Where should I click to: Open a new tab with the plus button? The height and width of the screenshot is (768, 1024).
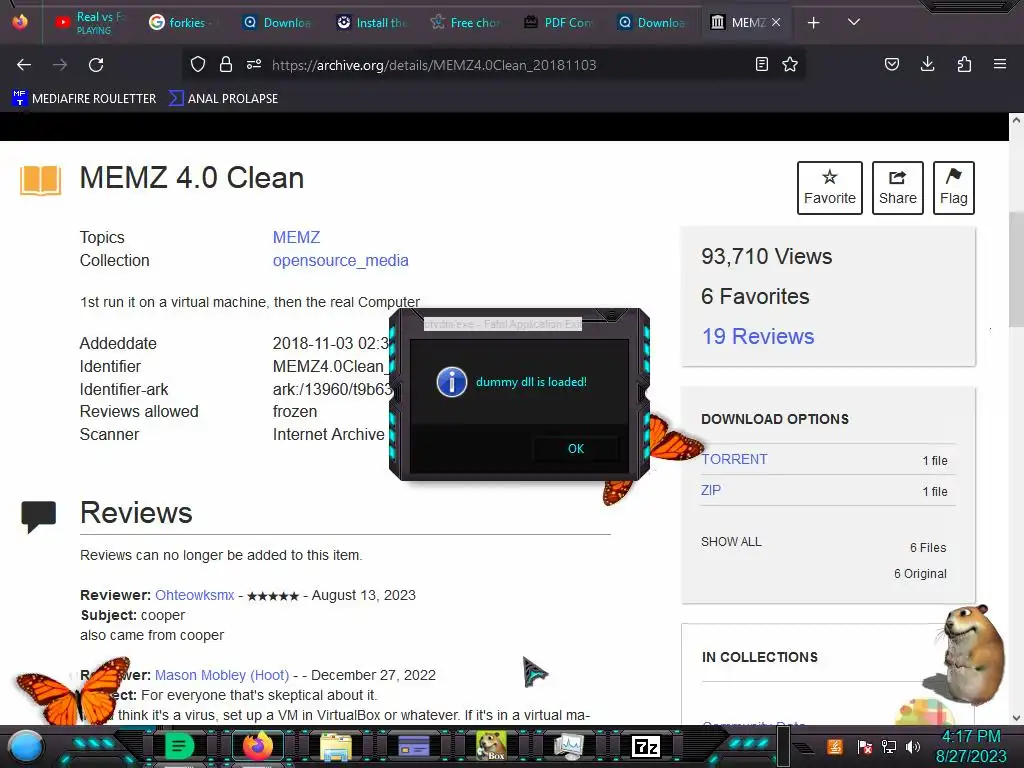click(814, 23)
